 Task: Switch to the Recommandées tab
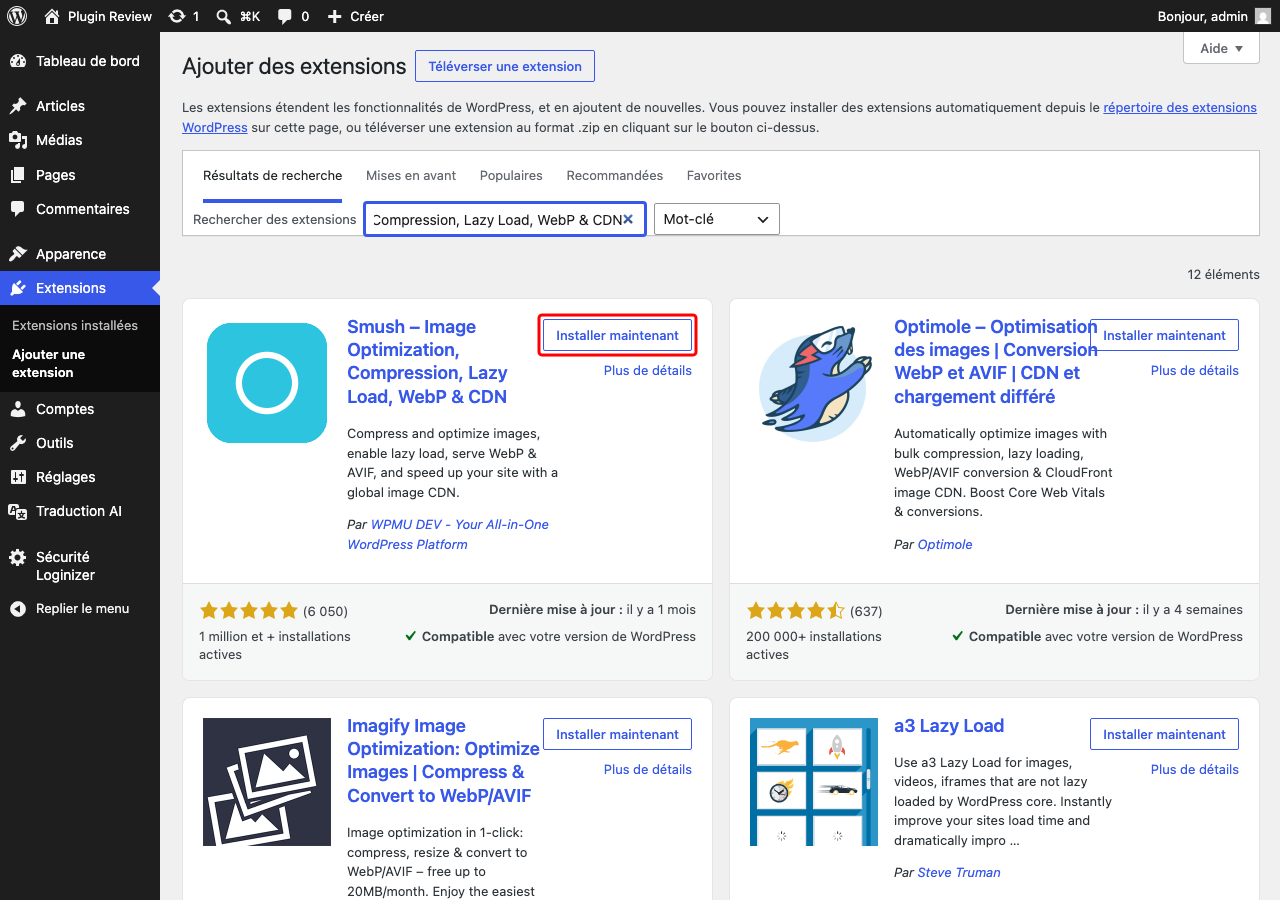tap(615, 176)
